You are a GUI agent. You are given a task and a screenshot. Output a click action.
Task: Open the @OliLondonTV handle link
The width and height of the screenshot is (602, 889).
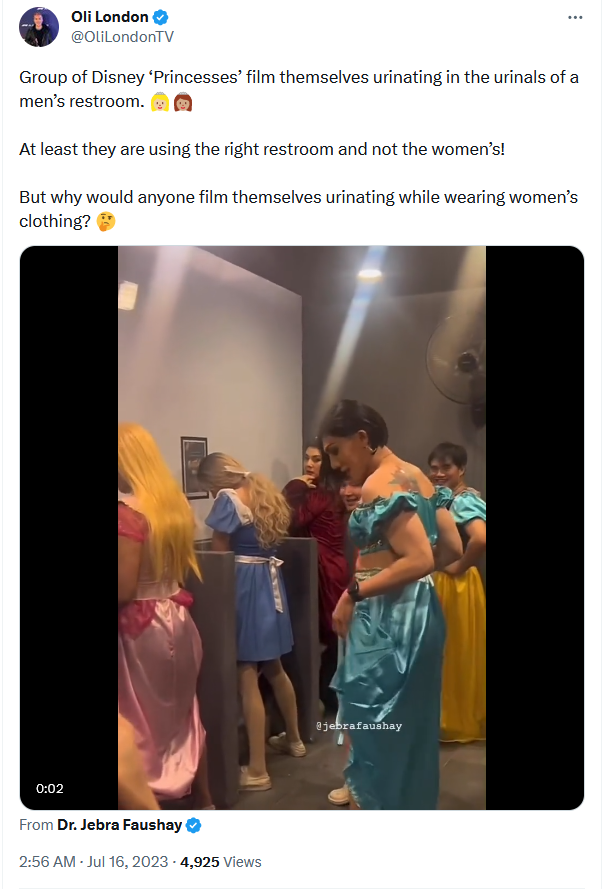[x=122, y=37]
